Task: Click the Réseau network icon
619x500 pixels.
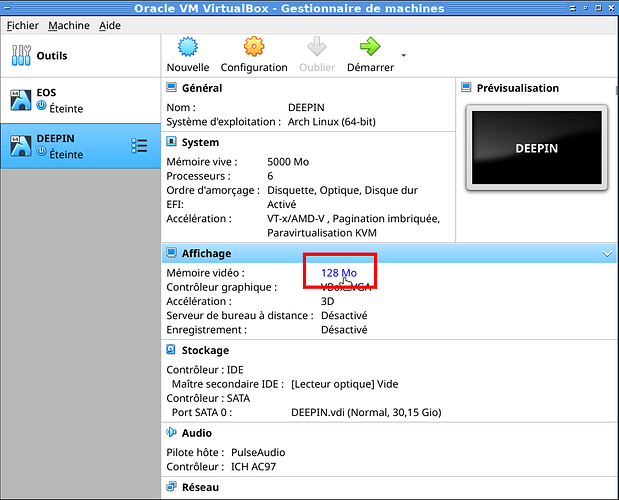Action: 171,487
